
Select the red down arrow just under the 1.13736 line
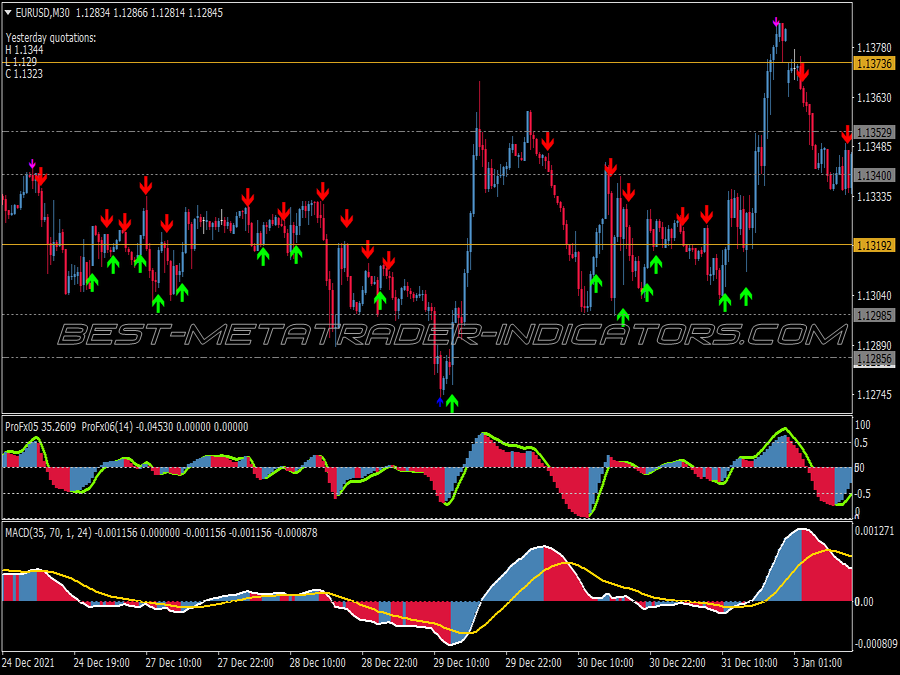(x=802, y=73)
